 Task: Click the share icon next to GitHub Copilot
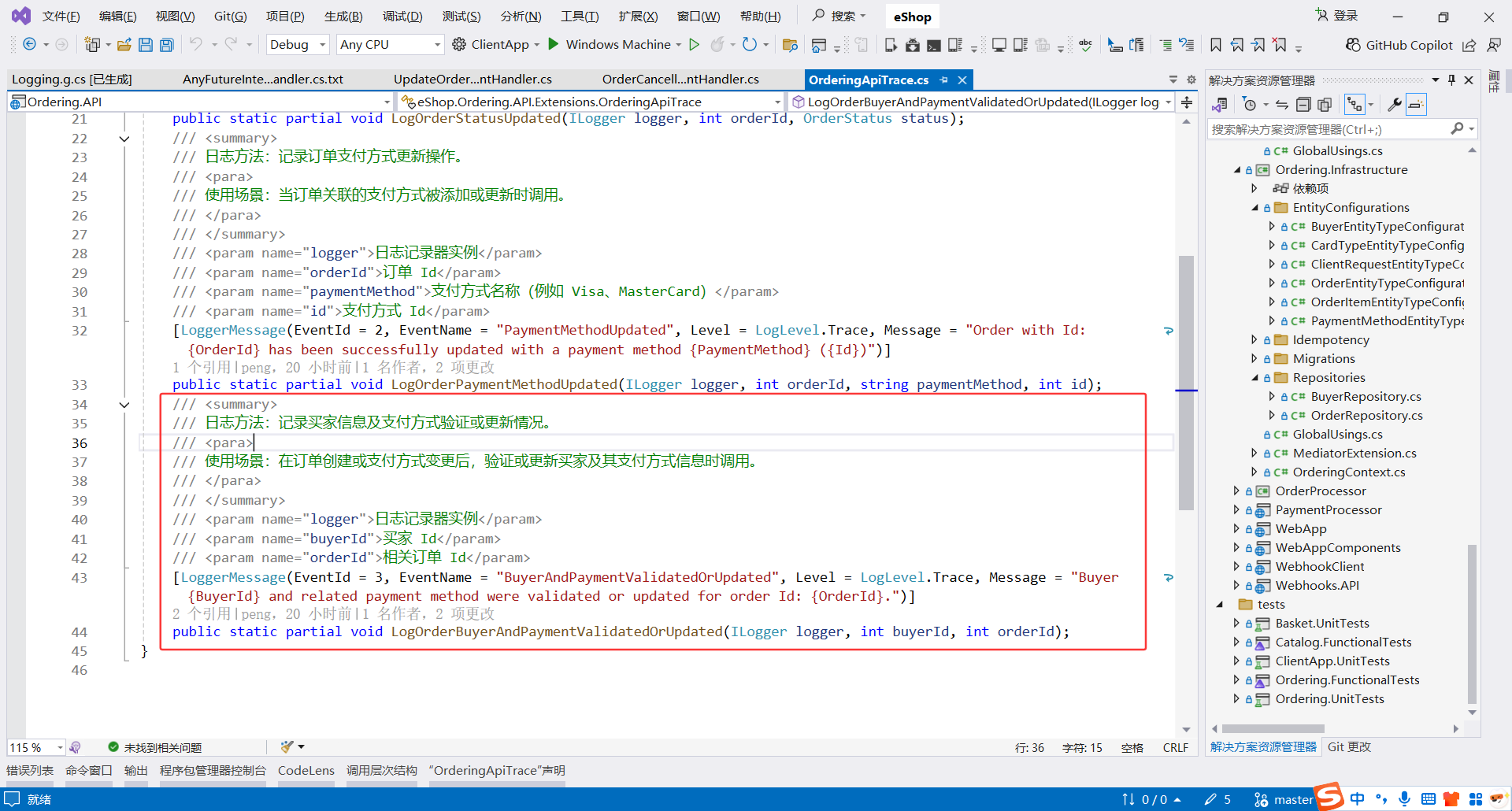coord(1469,45)
